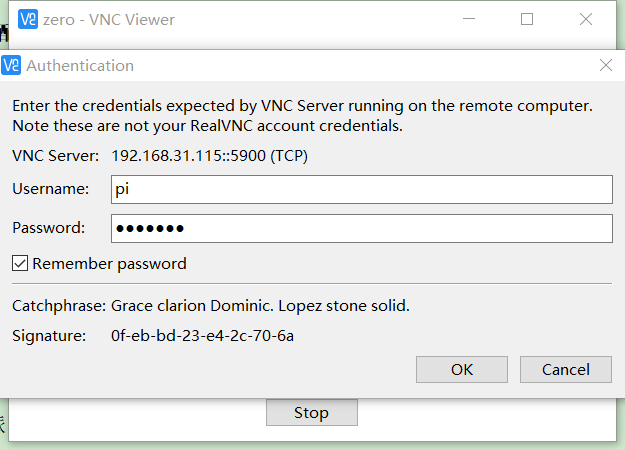
Task: Click the Signature value 0f-eb-bd-23-e4-2c-70-6a
Action: (x=202, y=336)
